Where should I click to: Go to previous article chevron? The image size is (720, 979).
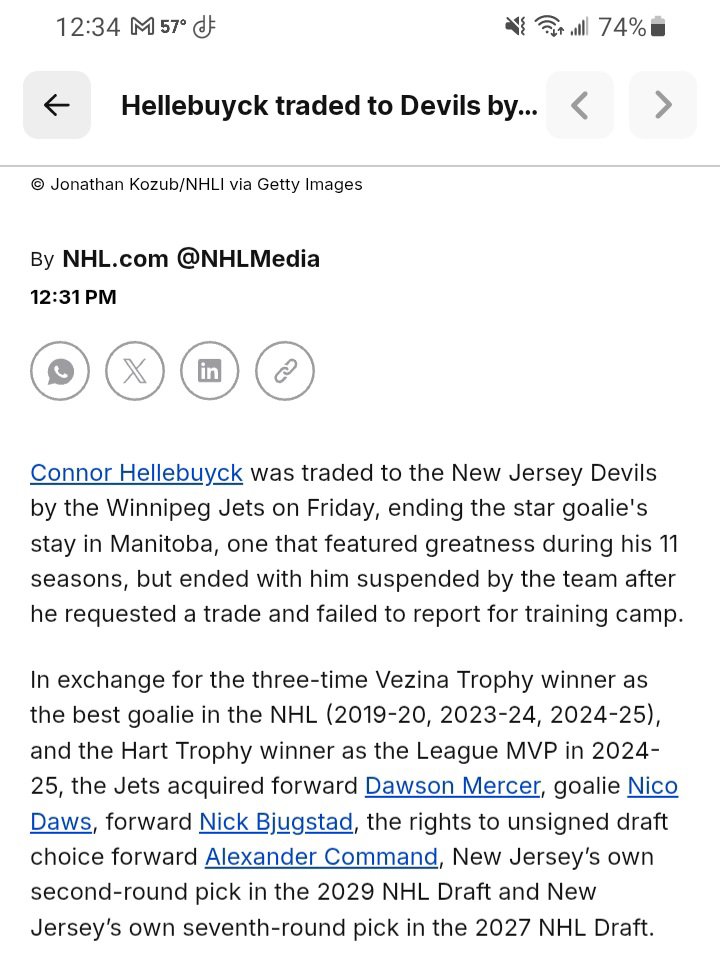(579, 105)
